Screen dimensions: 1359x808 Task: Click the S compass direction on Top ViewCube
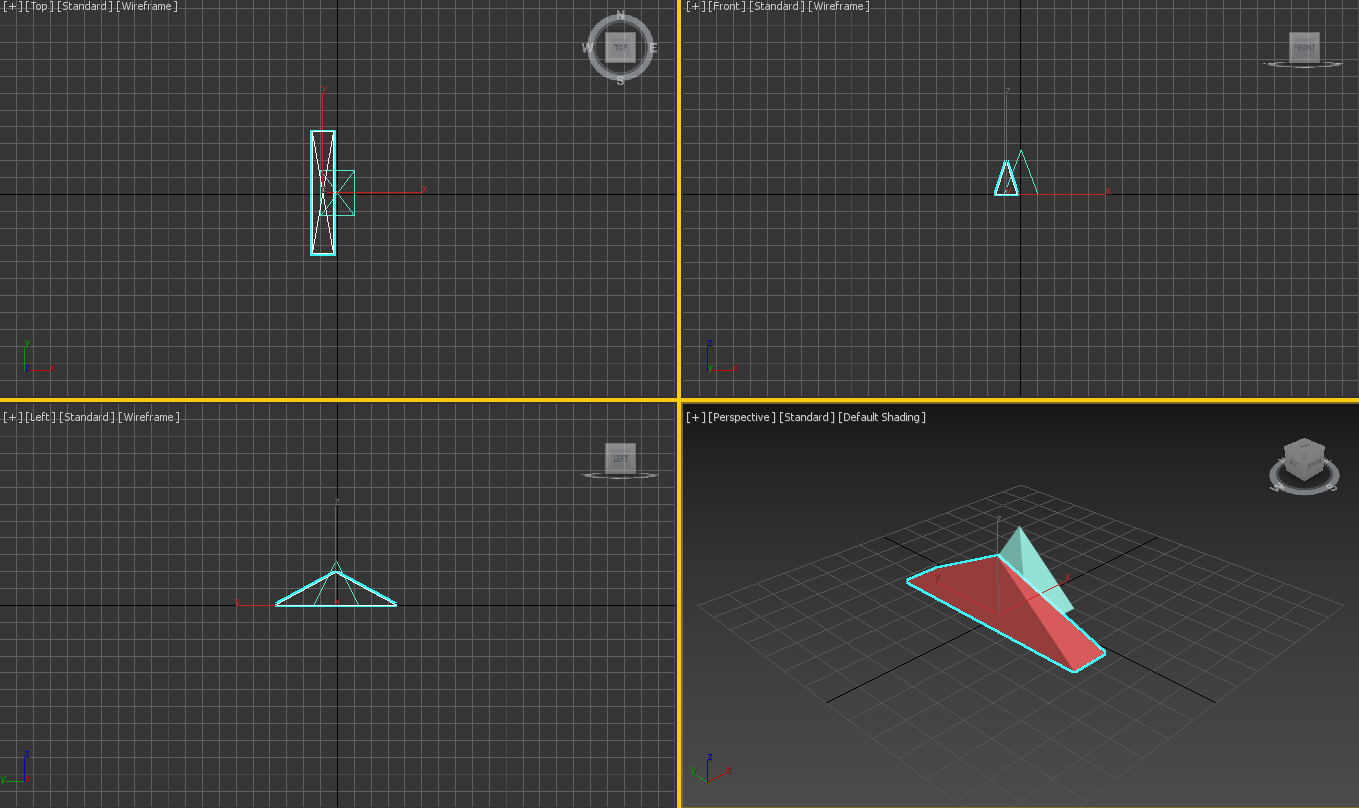[x=620, y=80]
